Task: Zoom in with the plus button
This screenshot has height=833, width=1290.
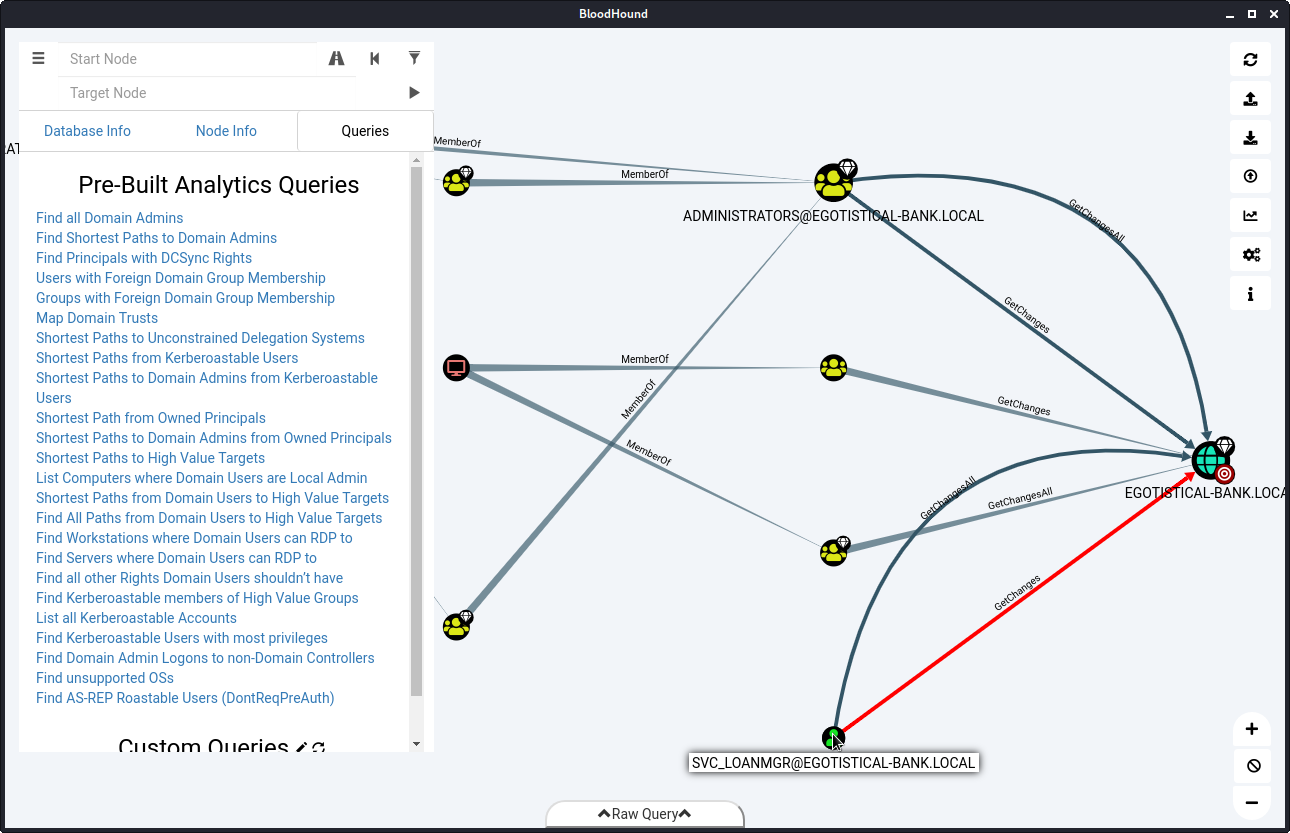Action: 1251,729
